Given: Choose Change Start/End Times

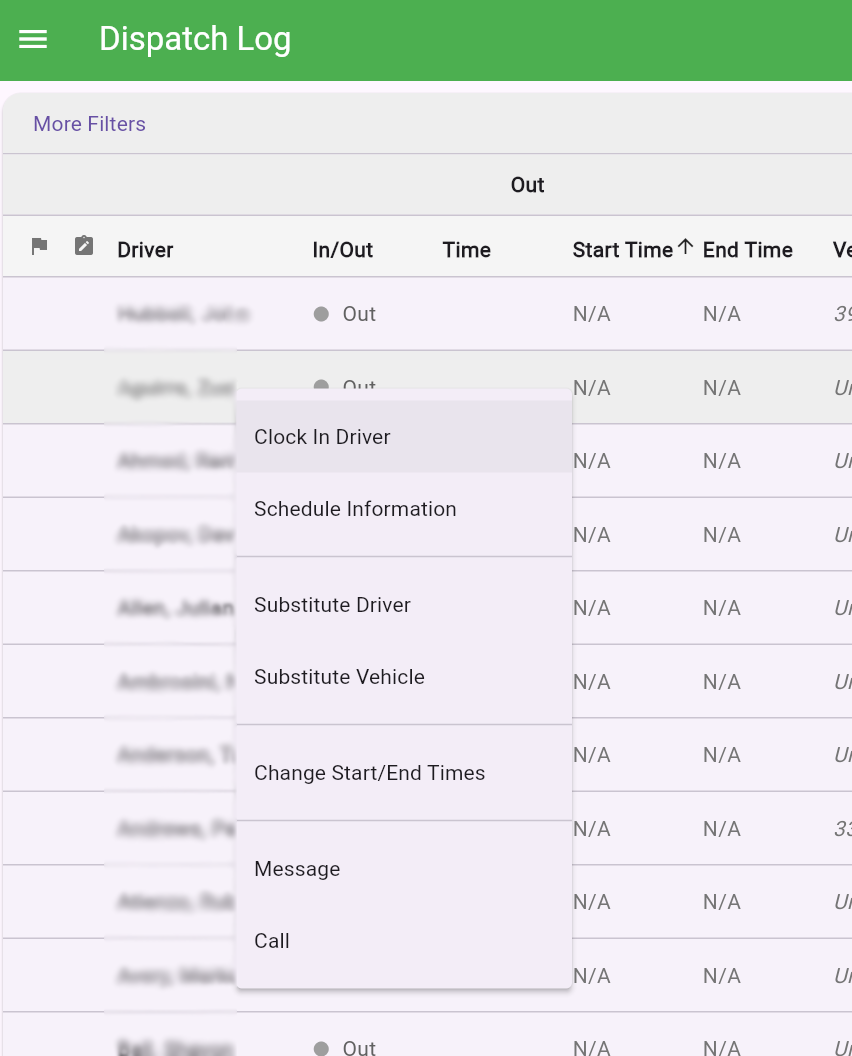Looking at the screenshot, I should pyautogui.click(x=371, y=773).
